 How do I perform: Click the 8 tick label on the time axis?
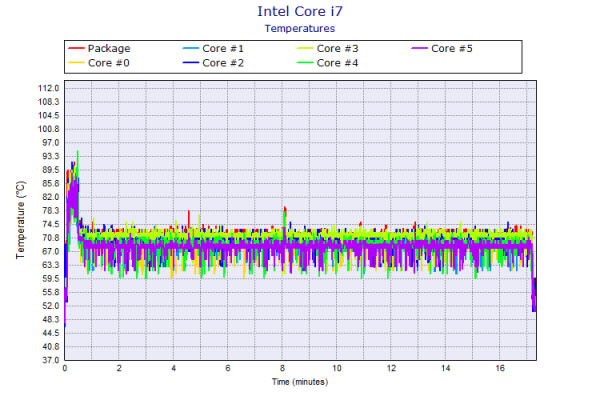(282, 368)
